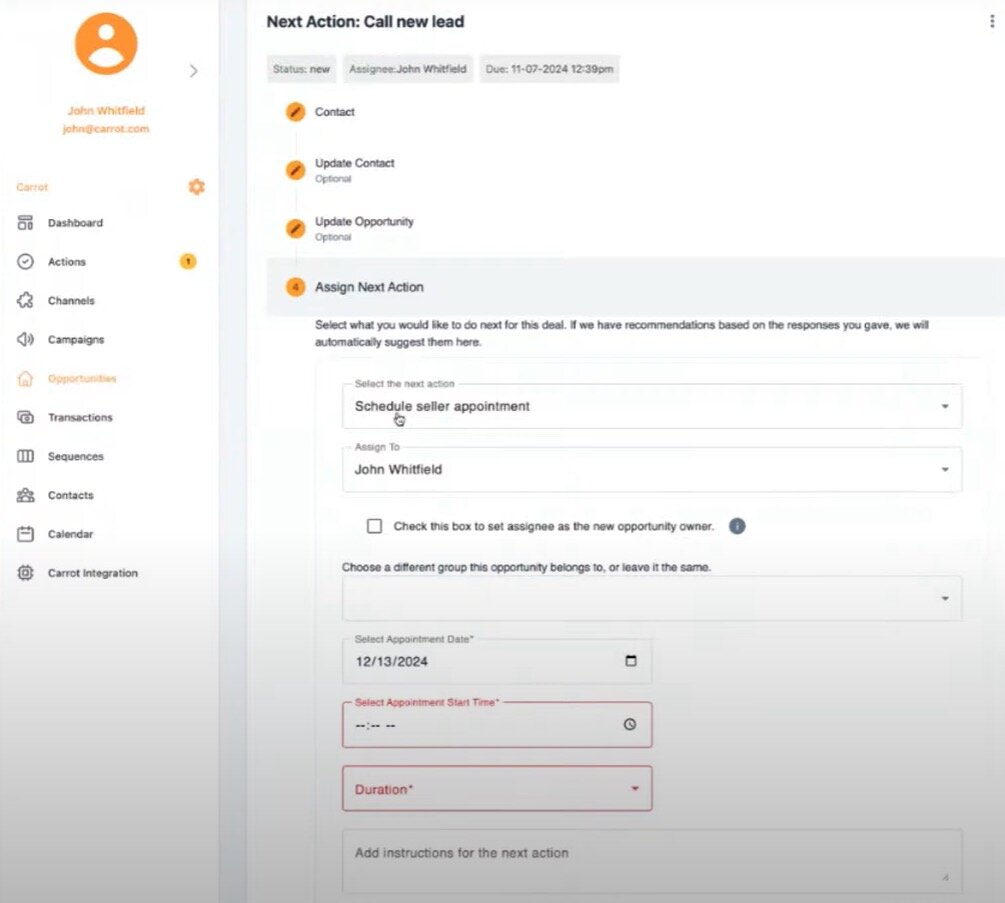Click the Transactions icon
The width and height of the screenshot is (1005, 903).
(x=25, y=417)
